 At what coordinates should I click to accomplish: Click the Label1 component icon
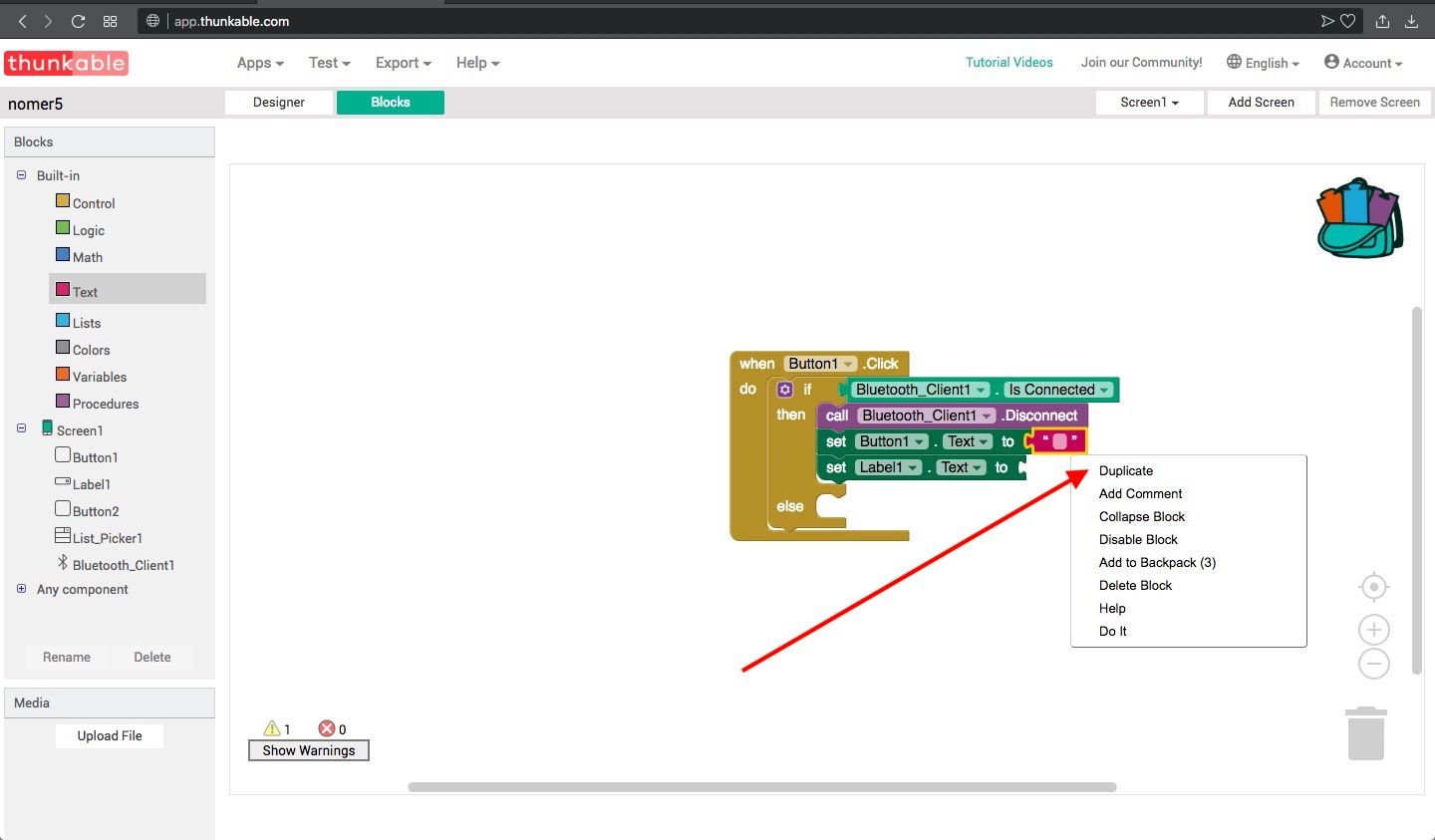point(63,482)
